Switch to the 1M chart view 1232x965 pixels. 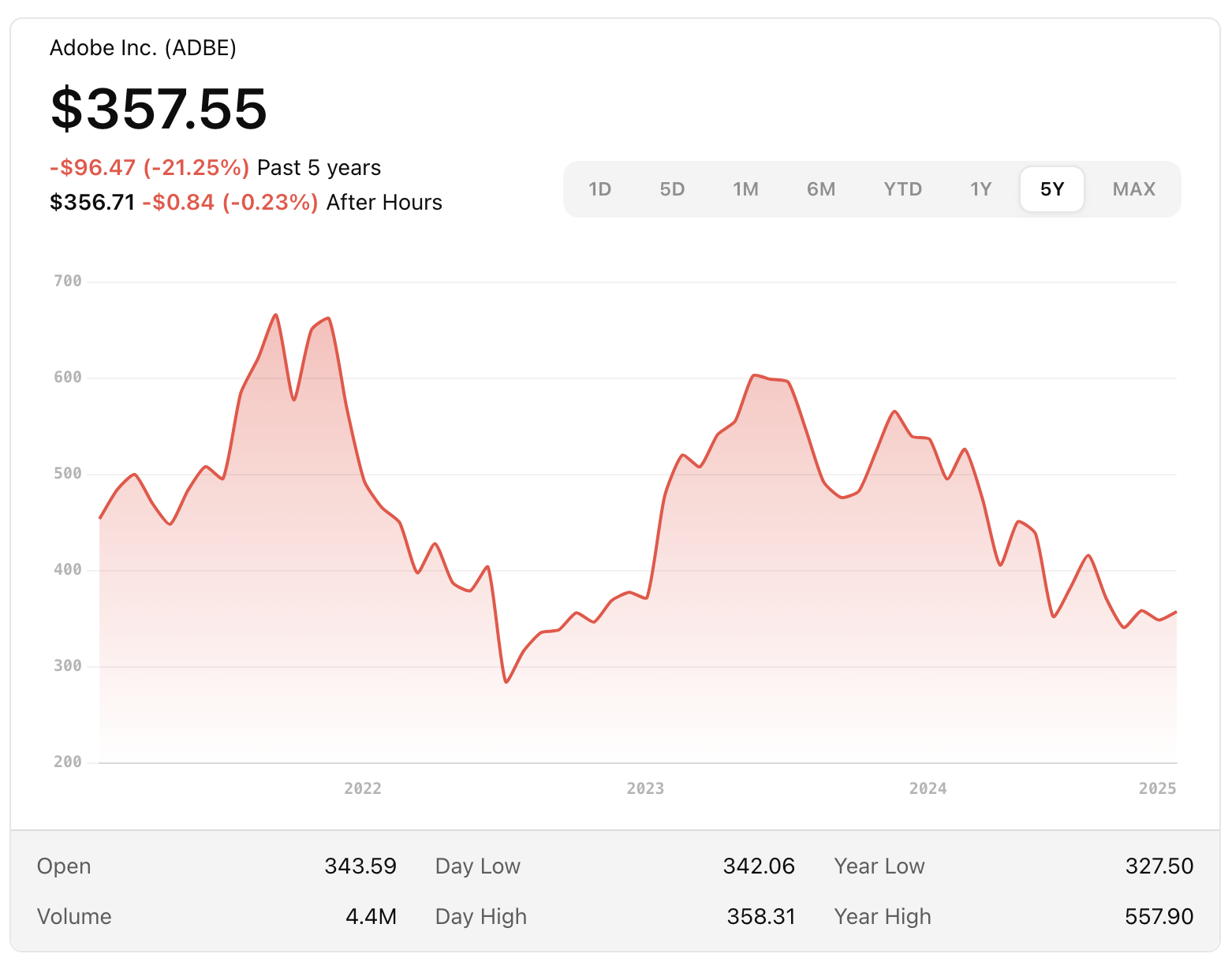coord(745,189)
